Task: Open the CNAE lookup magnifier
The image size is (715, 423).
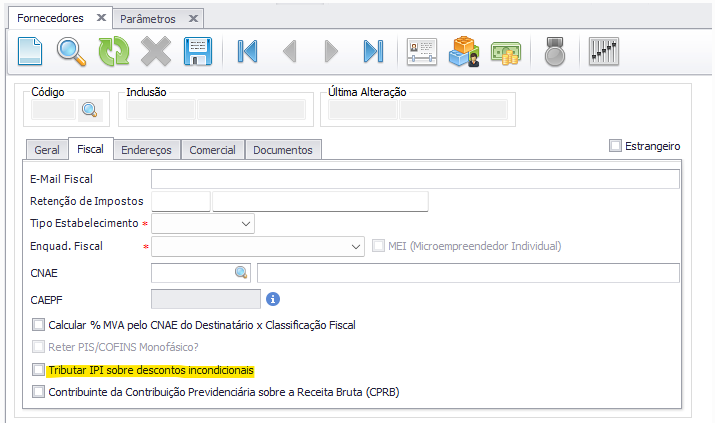Action: coord(241,272)
